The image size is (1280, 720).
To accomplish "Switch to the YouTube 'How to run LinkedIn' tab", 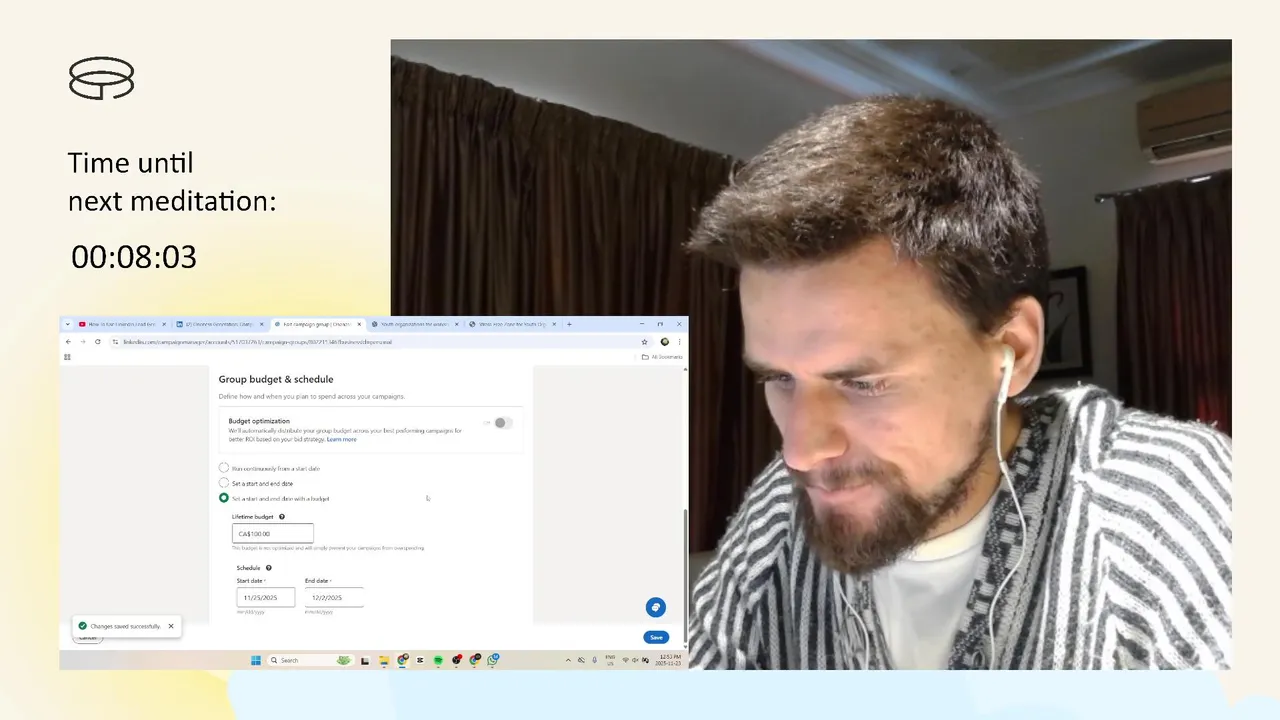I will tap(120, 324).
